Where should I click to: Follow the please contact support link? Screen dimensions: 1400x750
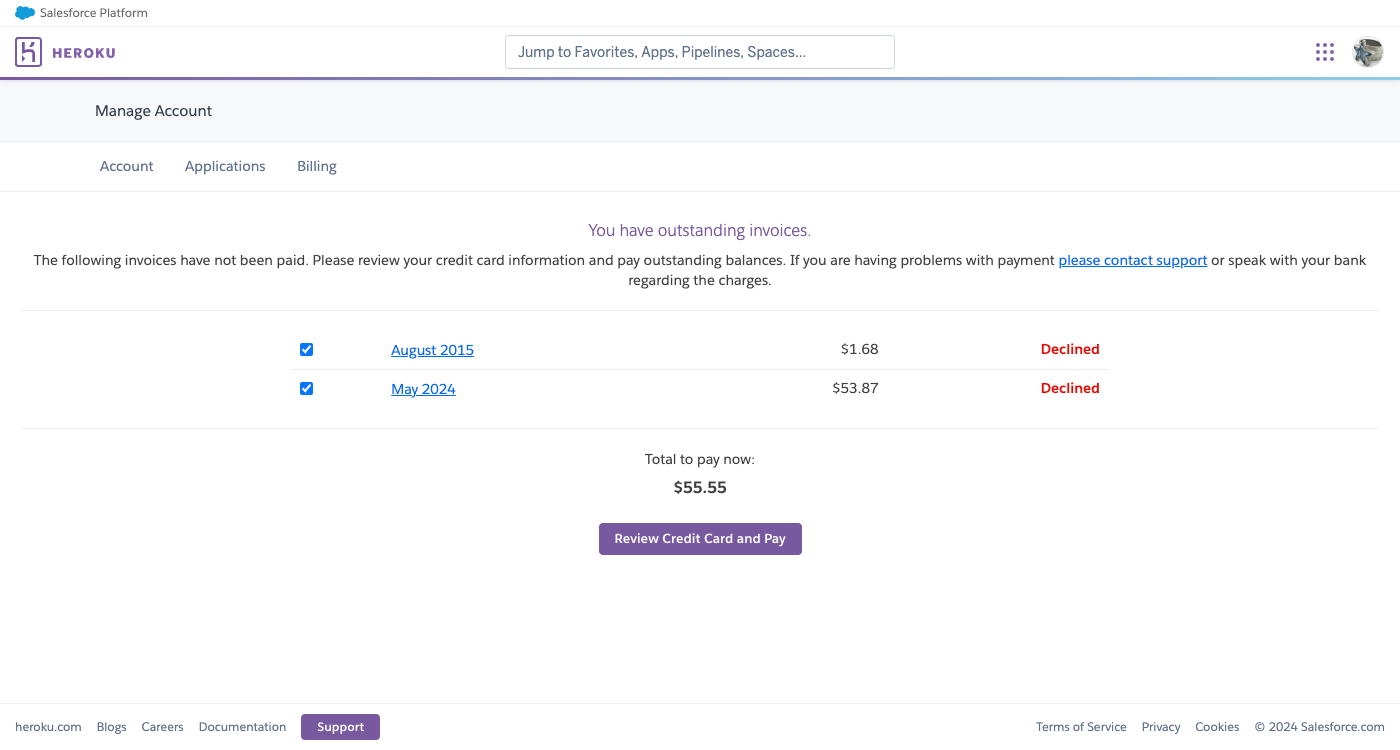coord(1132,260)
